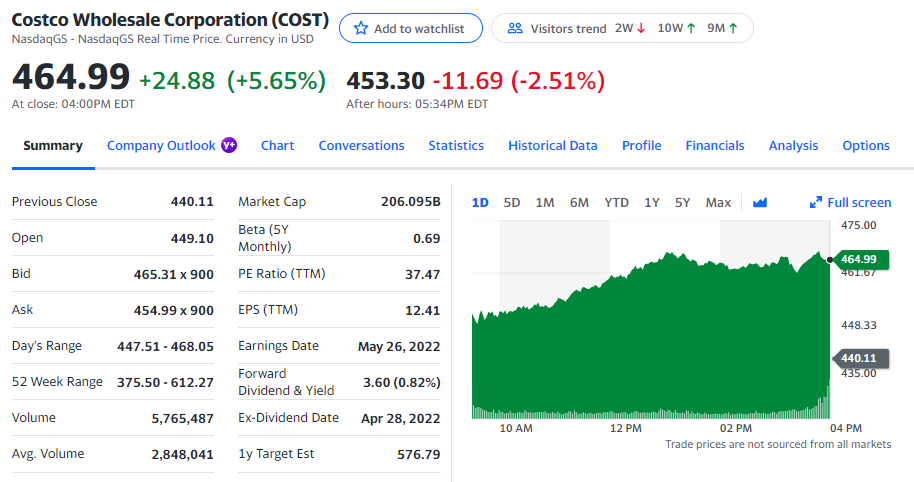Click the Add to watchlist button label
Image resolution: width=914 pixels, height=482 pixels.
point(419,29)
